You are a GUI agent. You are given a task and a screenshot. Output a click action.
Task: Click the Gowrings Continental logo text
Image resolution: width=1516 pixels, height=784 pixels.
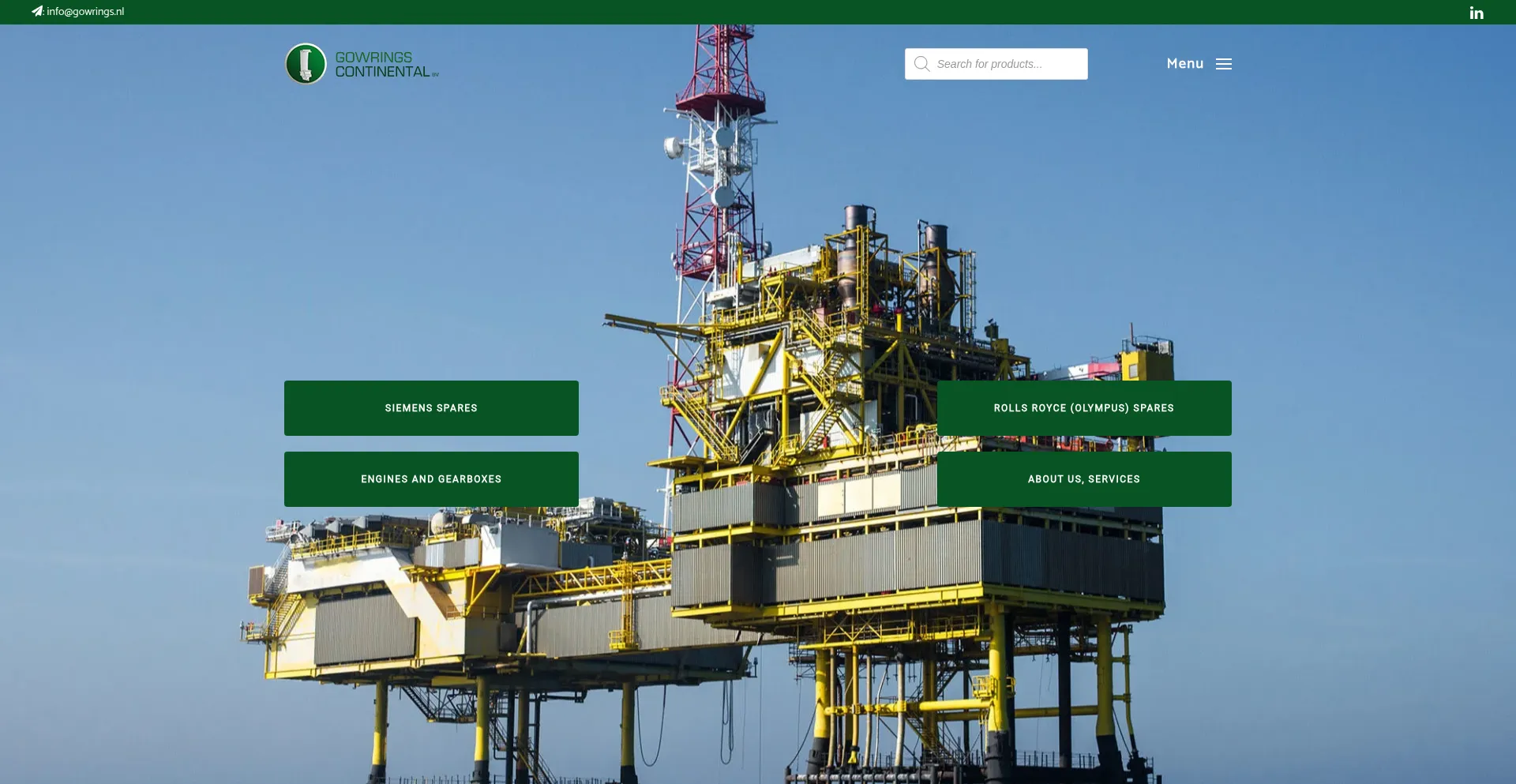click(383, 65)
